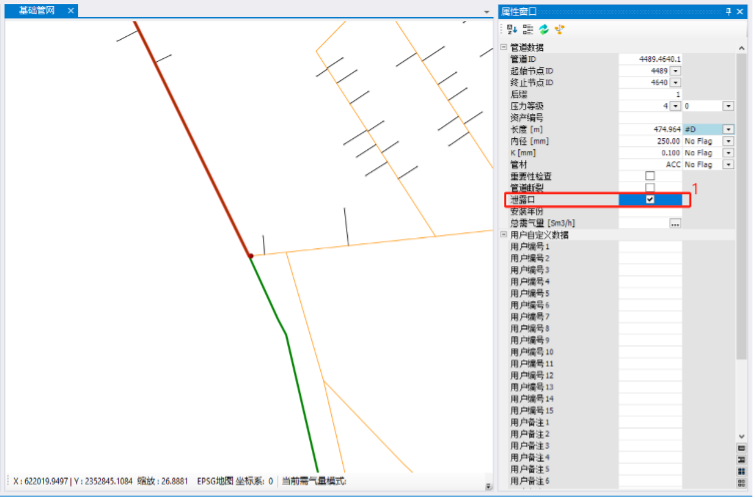Open the 起始节点ID dropdown
The height and width of the screenshot is (498, 755).
(676, 71)
